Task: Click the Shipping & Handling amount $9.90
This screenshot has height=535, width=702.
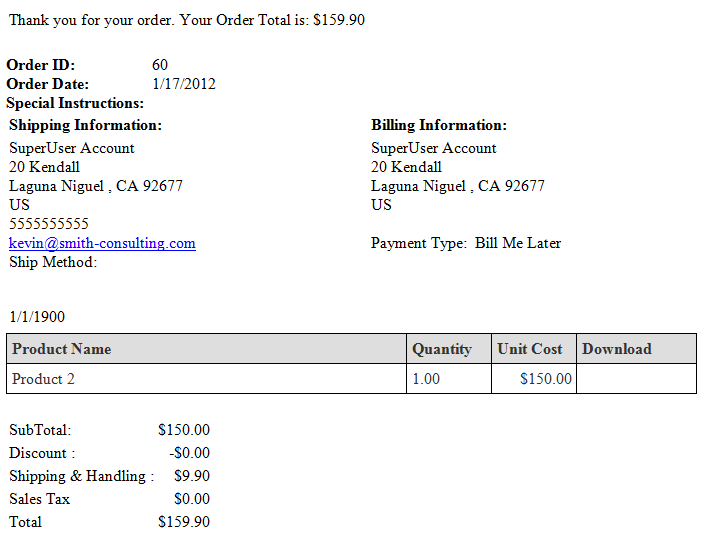Action: click(192, 475)
